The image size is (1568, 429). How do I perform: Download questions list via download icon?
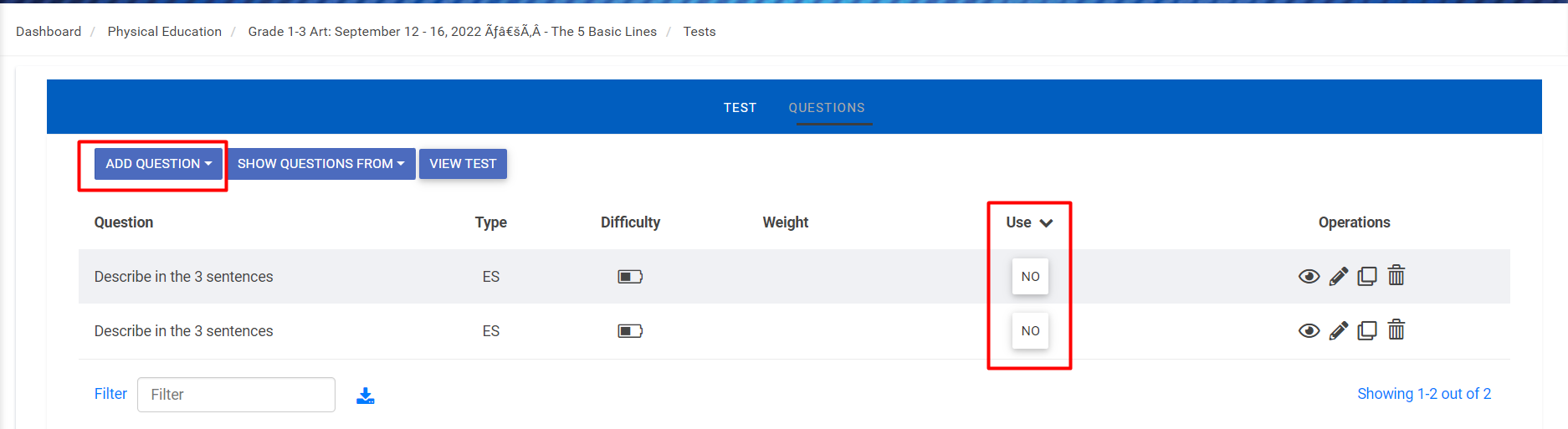[x=366, y=396]
